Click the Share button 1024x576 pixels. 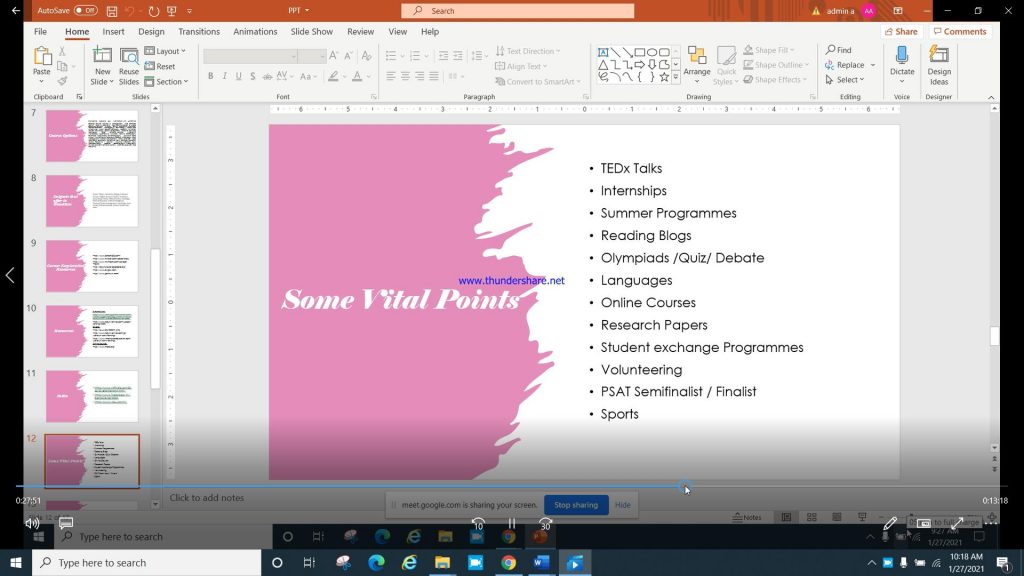click(x=900, y=32)
